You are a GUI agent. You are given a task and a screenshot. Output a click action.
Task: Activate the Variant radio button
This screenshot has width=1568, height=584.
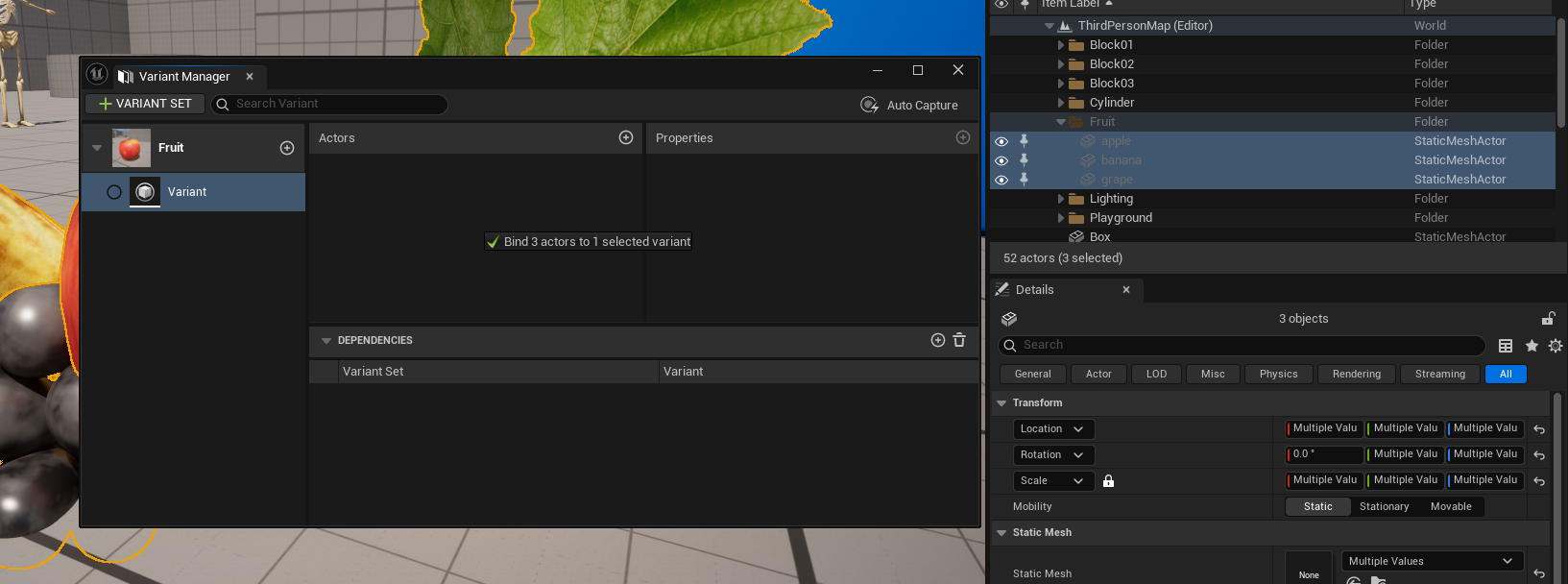coord(114,192)
